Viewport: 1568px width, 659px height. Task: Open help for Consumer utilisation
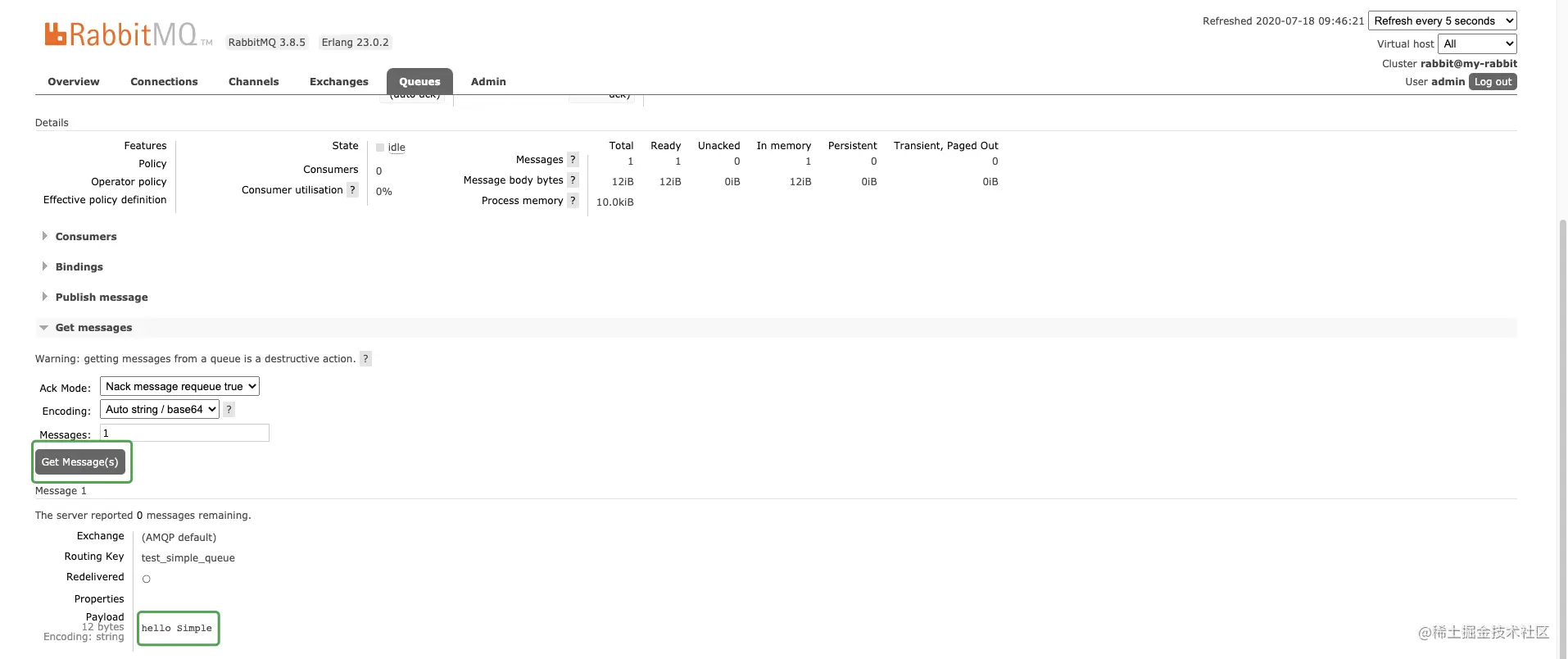[x=353, y=190]
